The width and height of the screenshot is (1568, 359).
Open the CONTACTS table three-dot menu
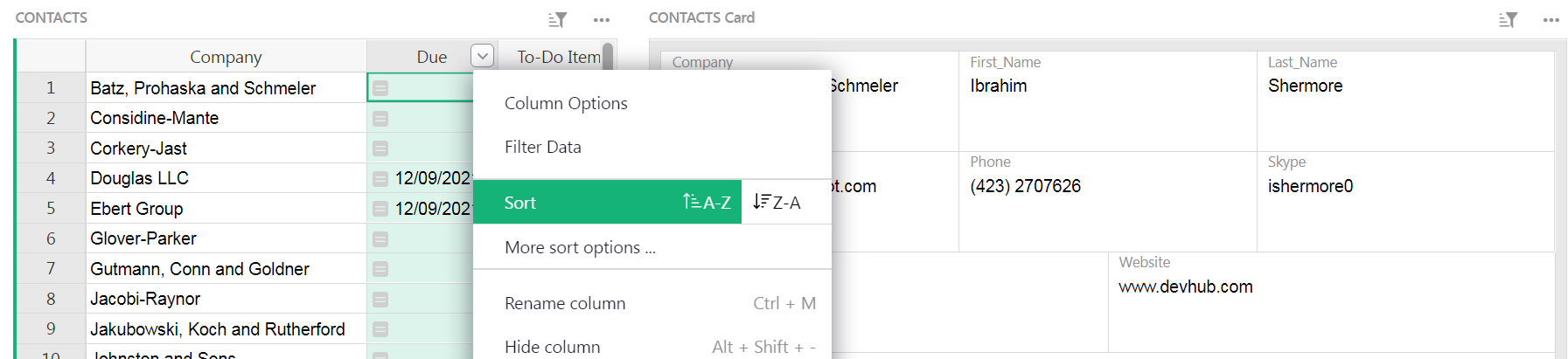[x=602, y=19]
